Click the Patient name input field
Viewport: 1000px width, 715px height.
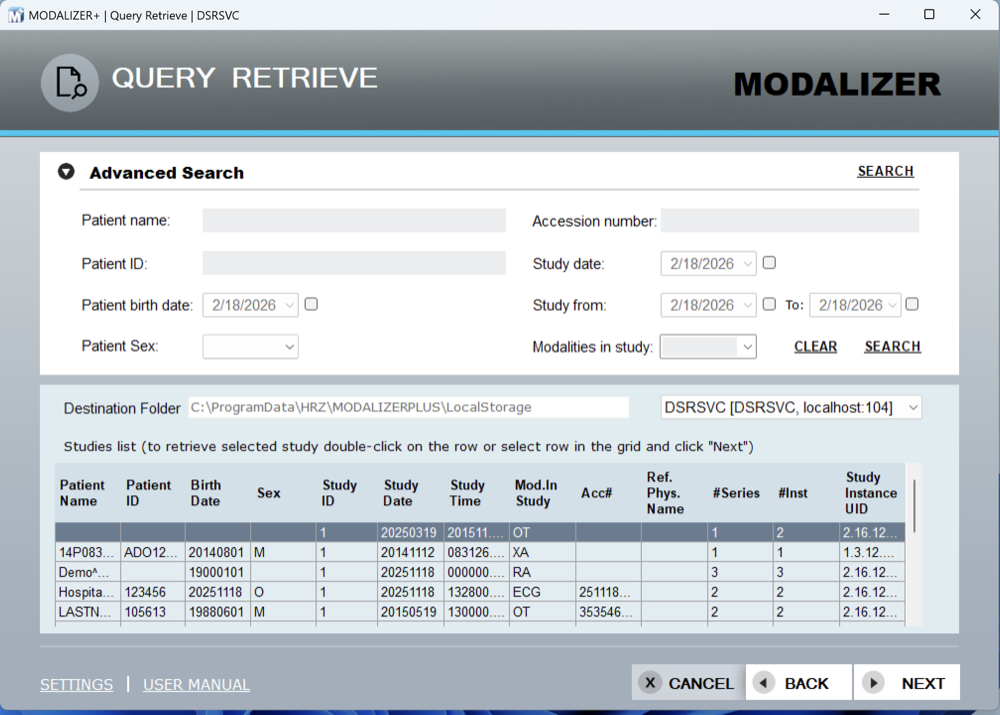(354, 221)
